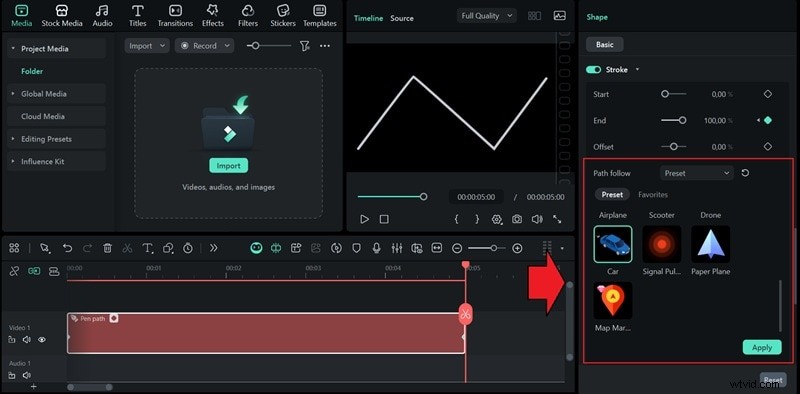Click the microphone voiceover icon
This screenshot has width=800, height=394.
coord(377,248)
